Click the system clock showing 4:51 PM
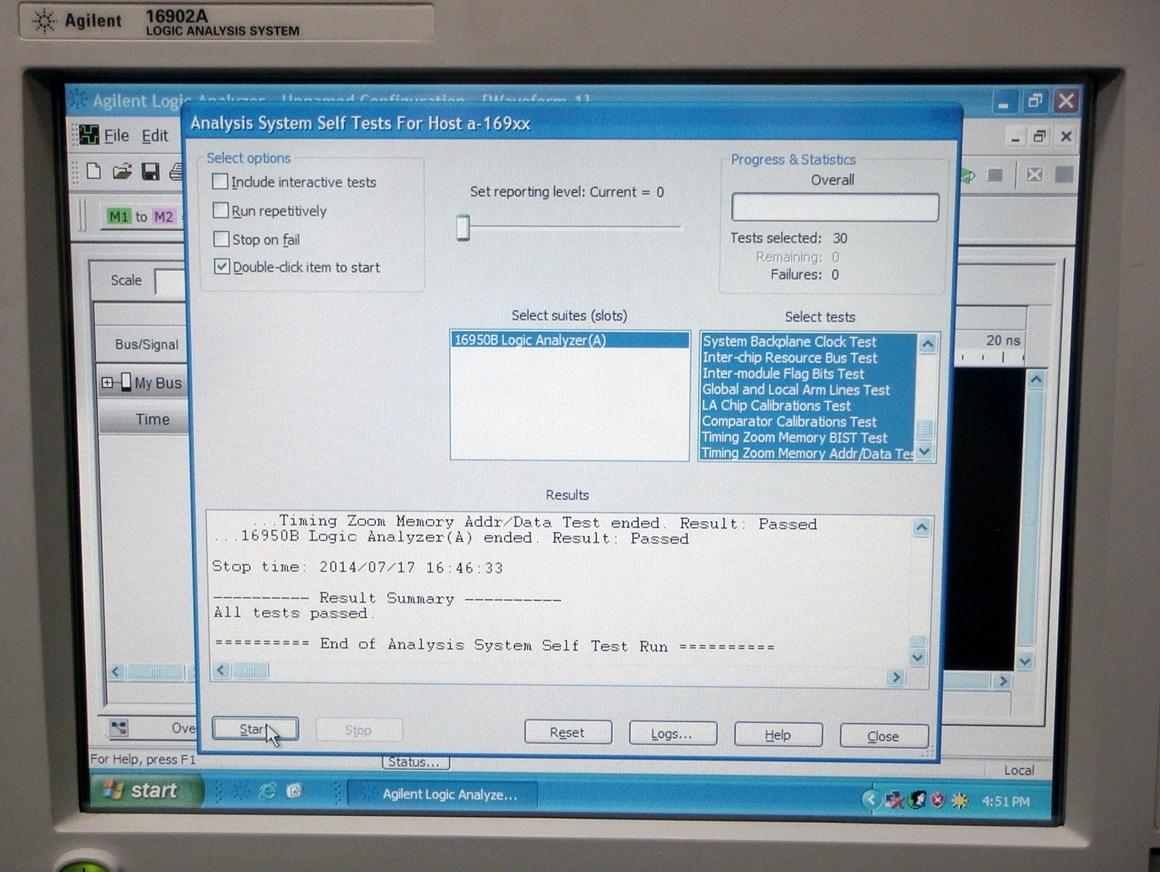Viewport: 1160px width, 872px height. pos(1005,802)
